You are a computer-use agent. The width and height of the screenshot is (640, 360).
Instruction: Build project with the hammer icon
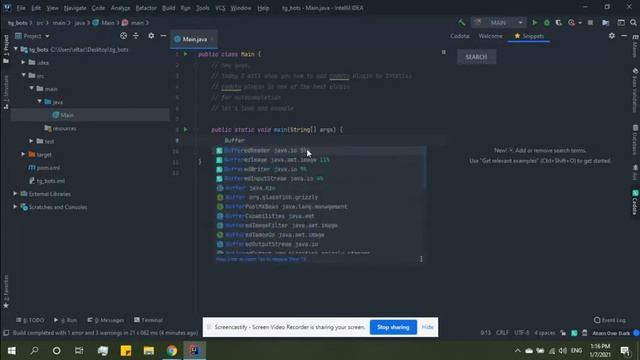click(462, 23)
